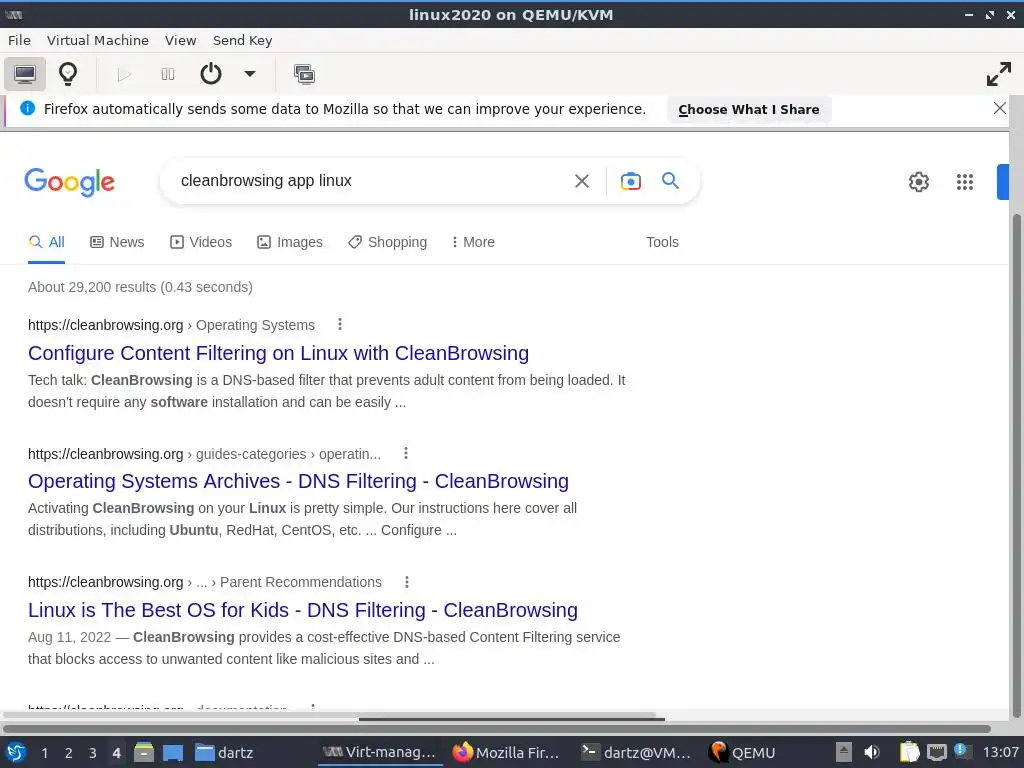The width and height of the screenshot is (1024, 768).
Task: Switch to dartz@VM terminal taskbar window
Action: [636, 752]
